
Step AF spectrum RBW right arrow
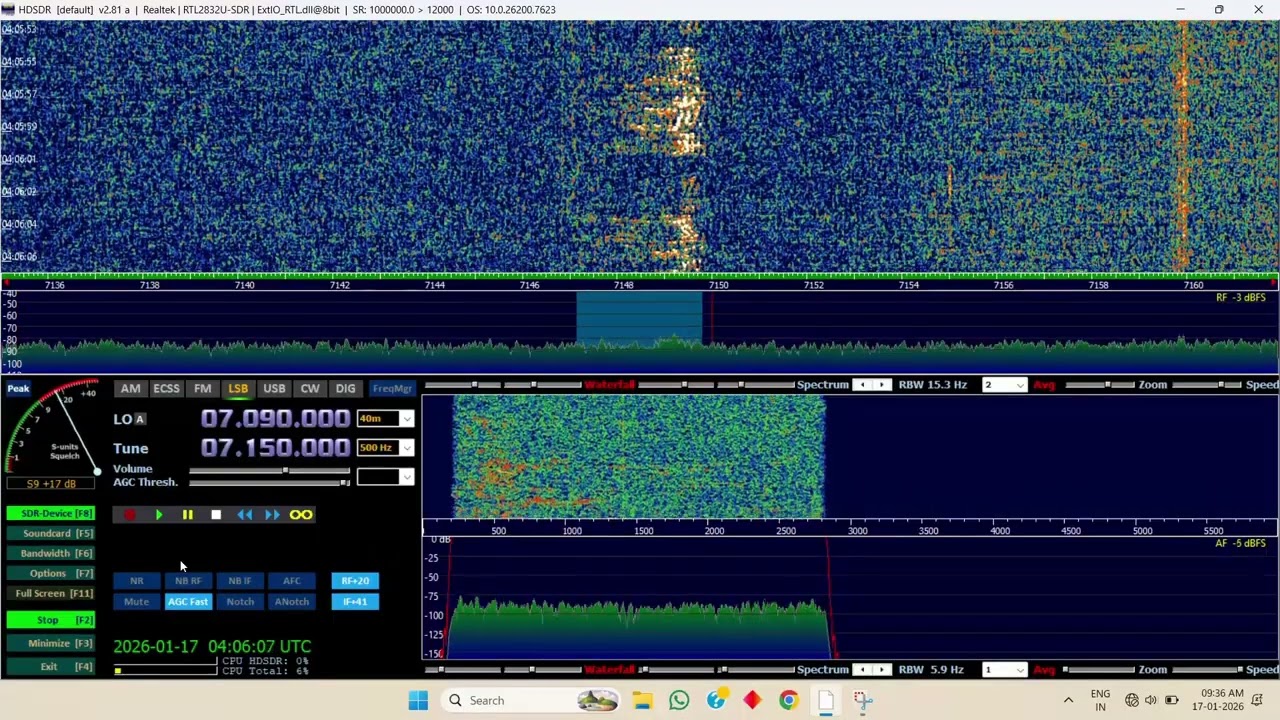click(x=882, y=670)
